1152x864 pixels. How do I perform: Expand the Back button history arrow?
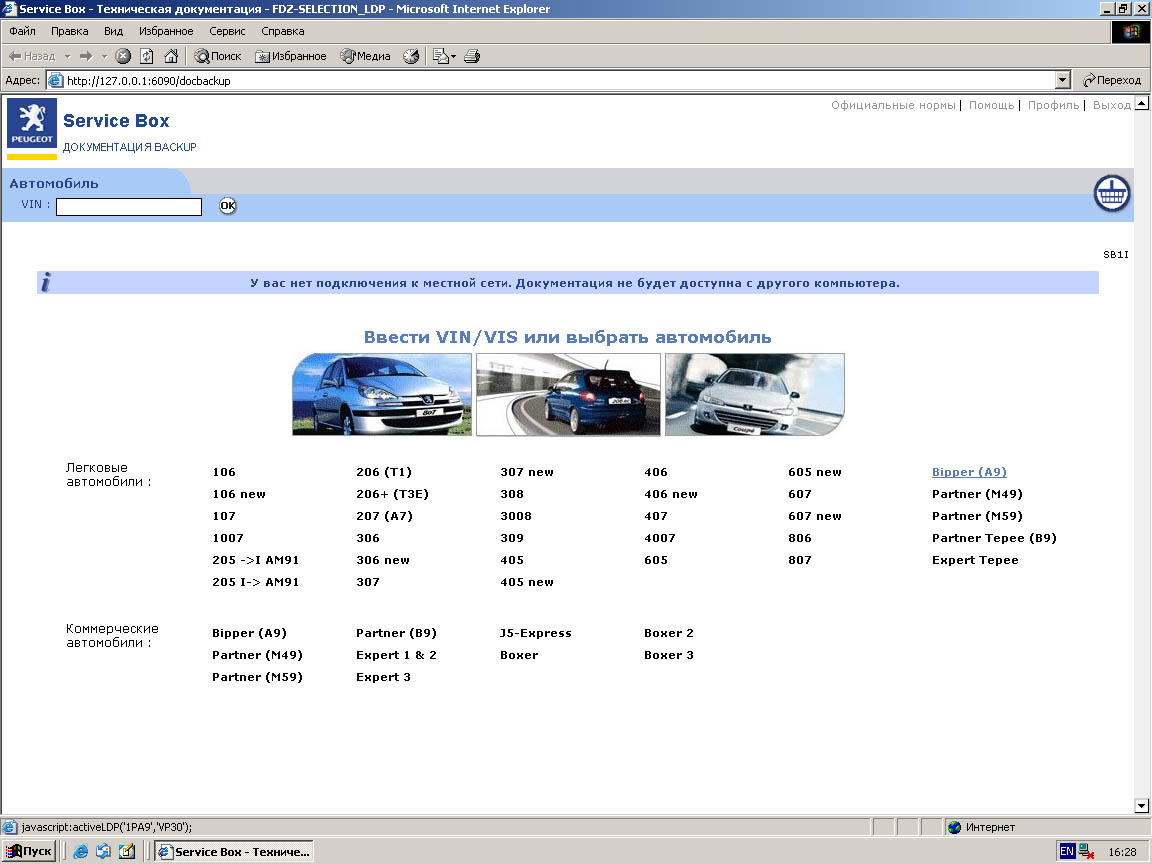(x=67, y=56)
